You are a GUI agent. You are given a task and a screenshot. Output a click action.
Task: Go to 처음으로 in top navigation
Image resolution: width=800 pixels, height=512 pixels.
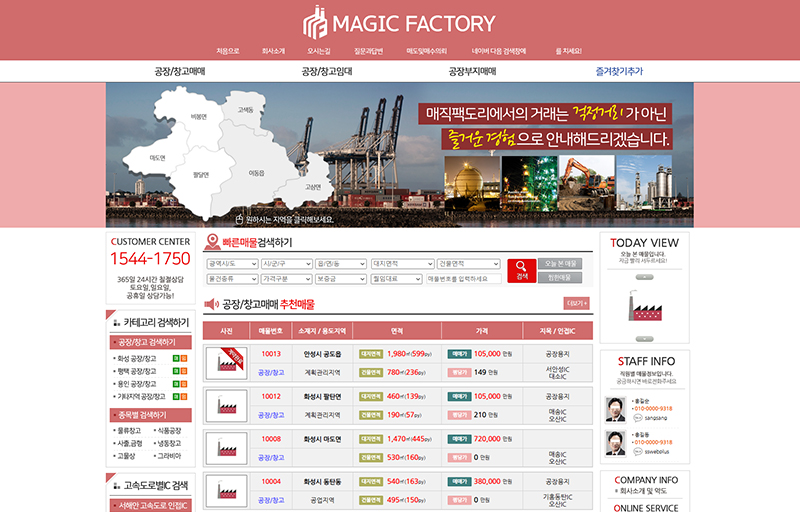(228, 51)
